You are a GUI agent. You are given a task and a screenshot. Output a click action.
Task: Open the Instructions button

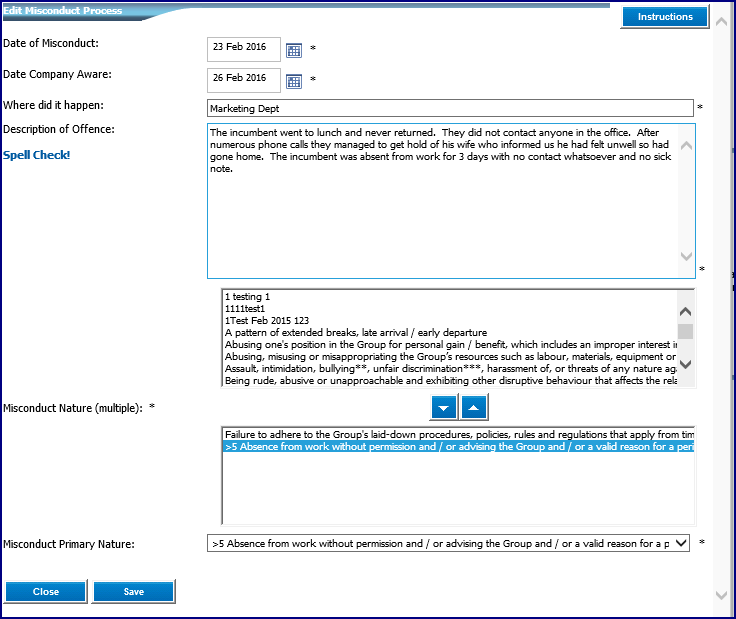click(x=665, y=17)
